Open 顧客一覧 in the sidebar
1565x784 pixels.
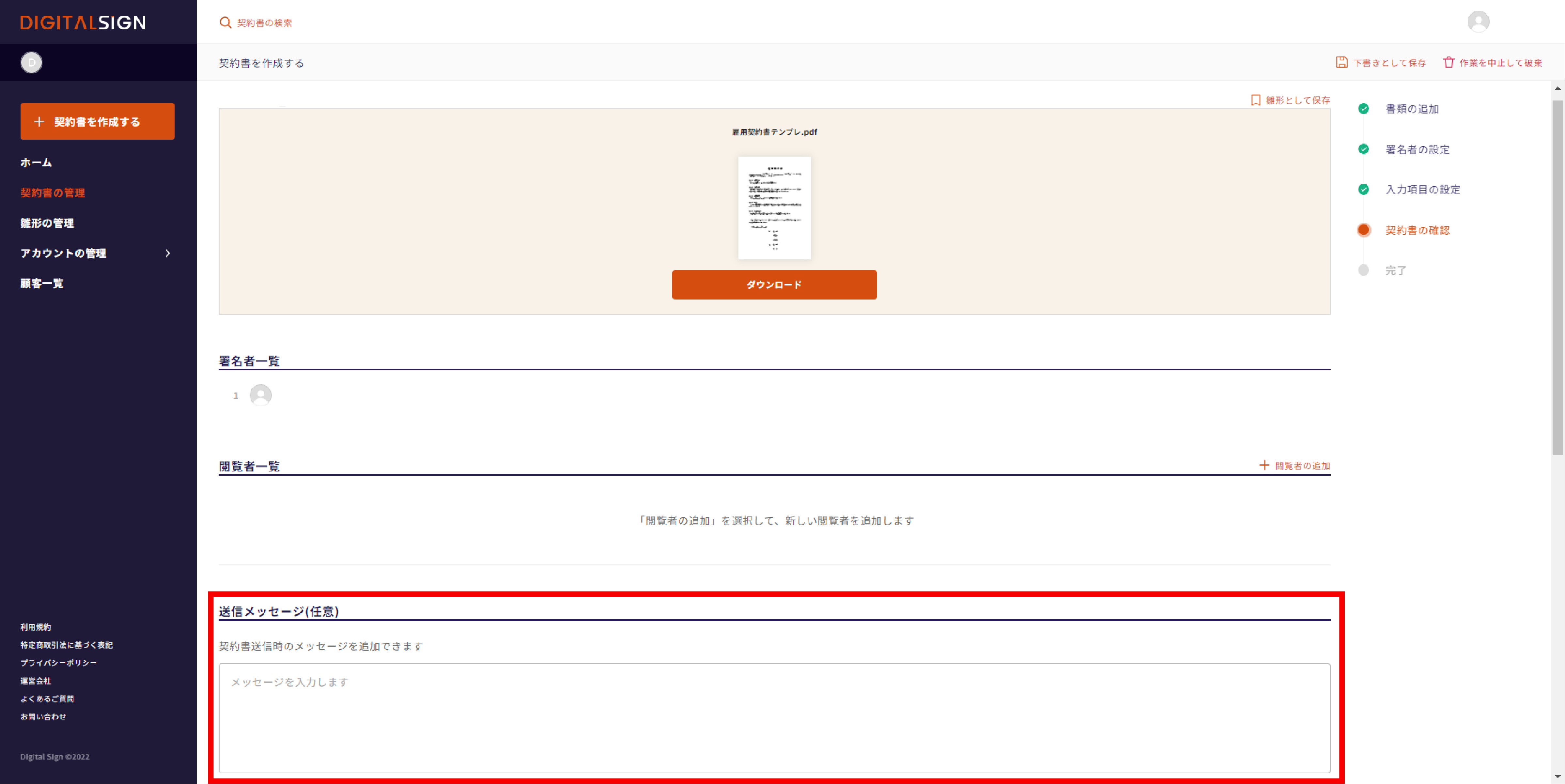[42, 284]
